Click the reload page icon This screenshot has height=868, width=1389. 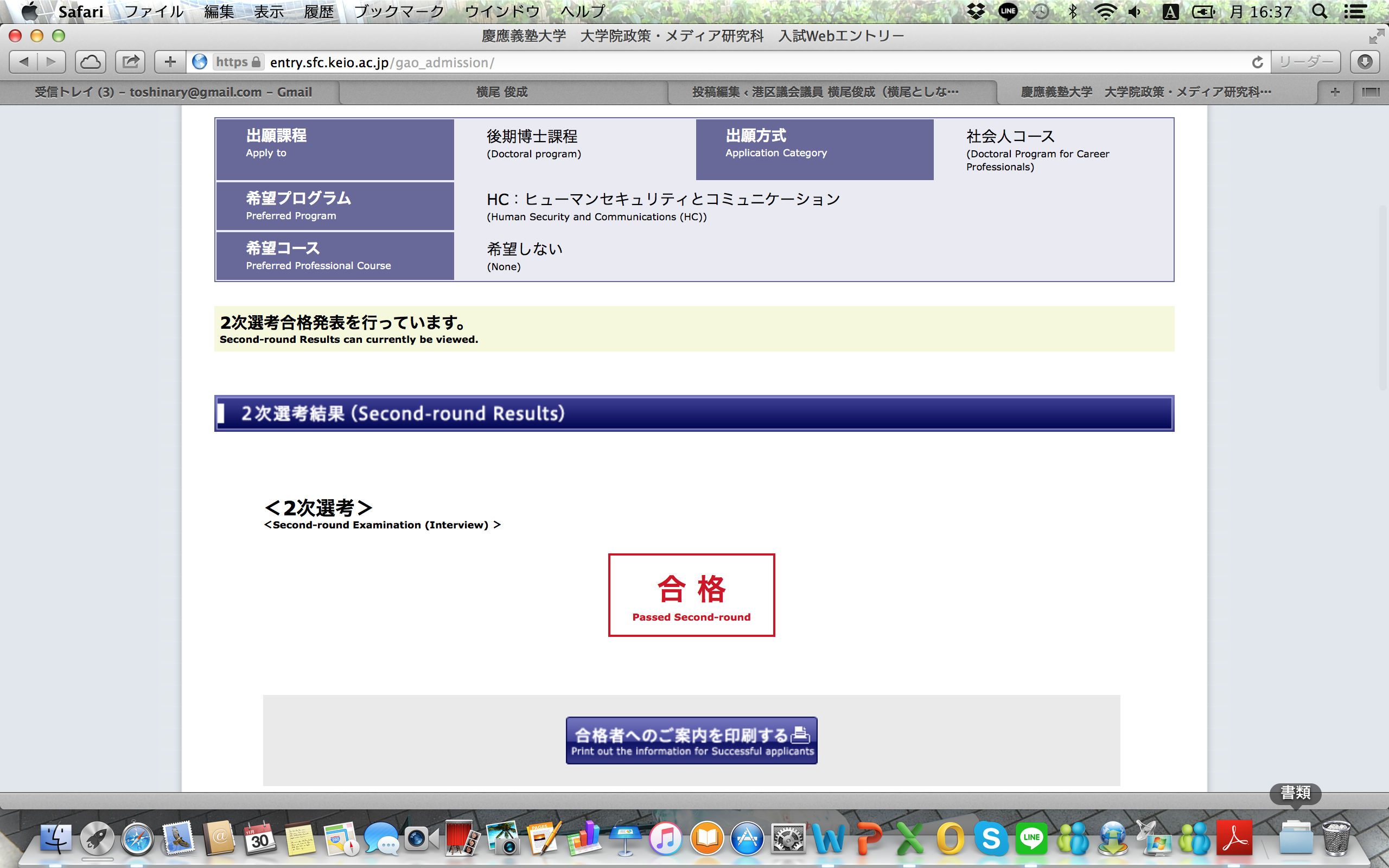click(1257, 62)
